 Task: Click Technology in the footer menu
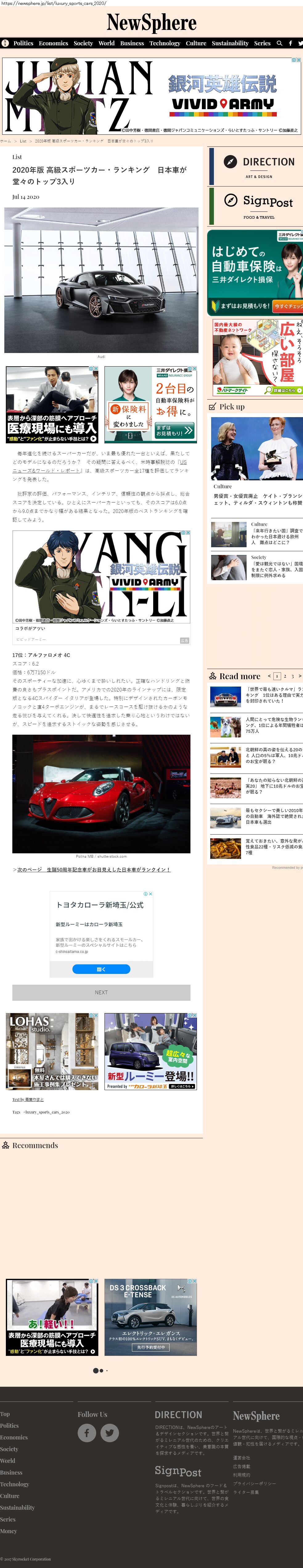14,1484
